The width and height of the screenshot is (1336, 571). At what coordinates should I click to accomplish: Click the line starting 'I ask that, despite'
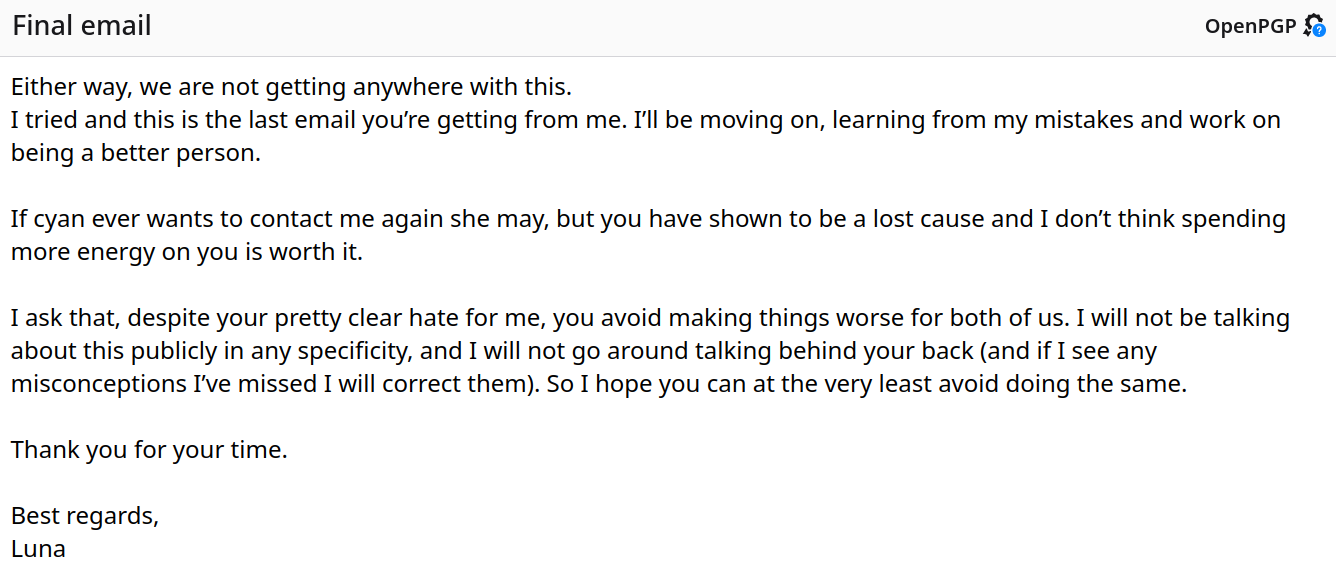coord(650,319)
